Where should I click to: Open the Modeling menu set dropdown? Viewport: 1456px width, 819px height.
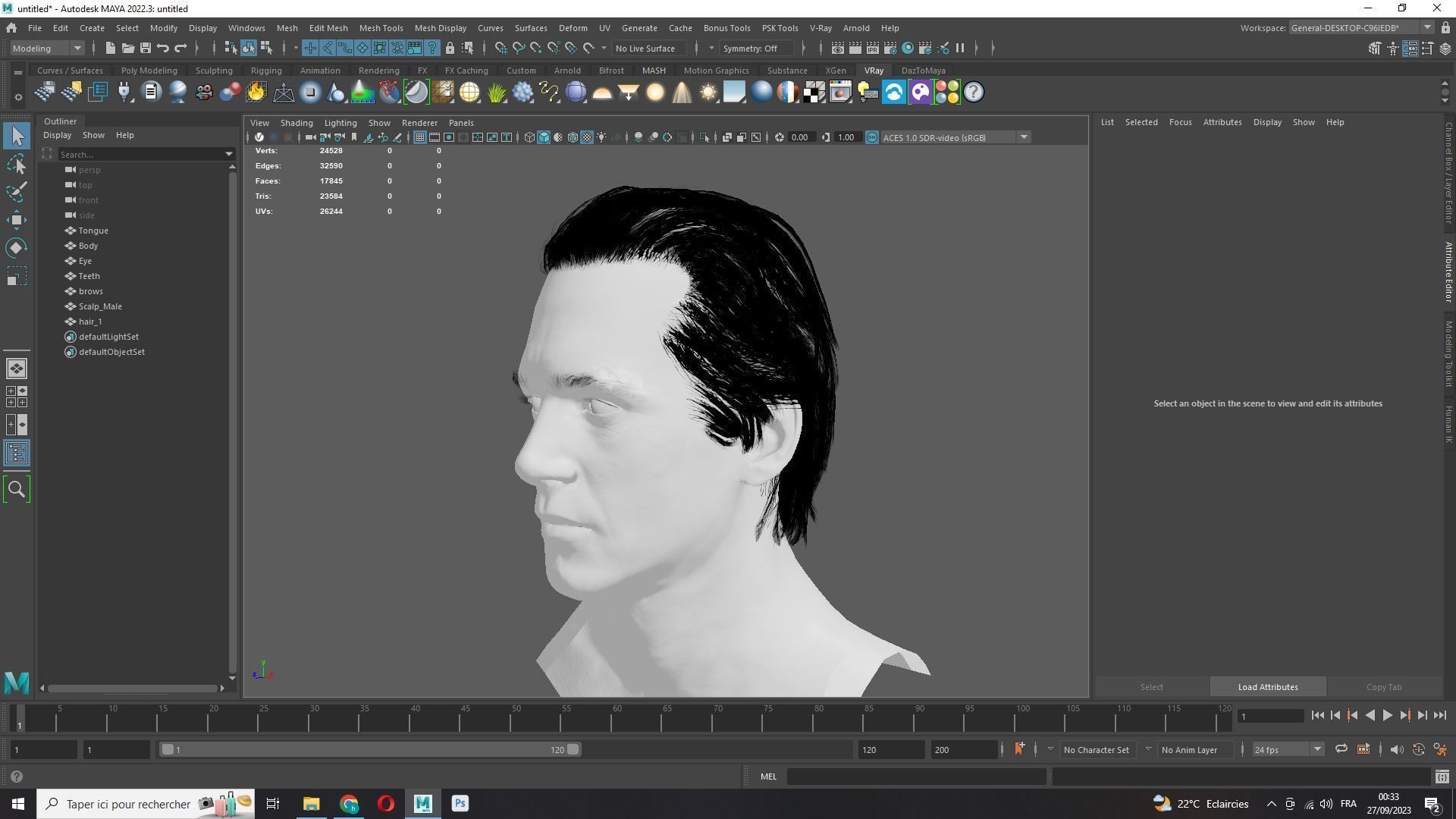(x=47, y=49)
